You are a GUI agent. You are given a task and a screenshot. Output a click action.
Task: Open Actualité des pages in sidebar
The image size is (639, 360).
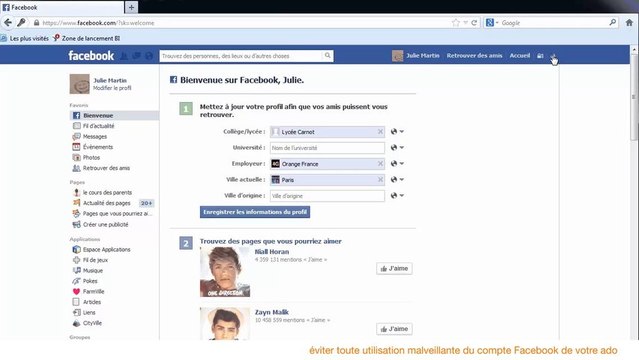tap(106, 203)
